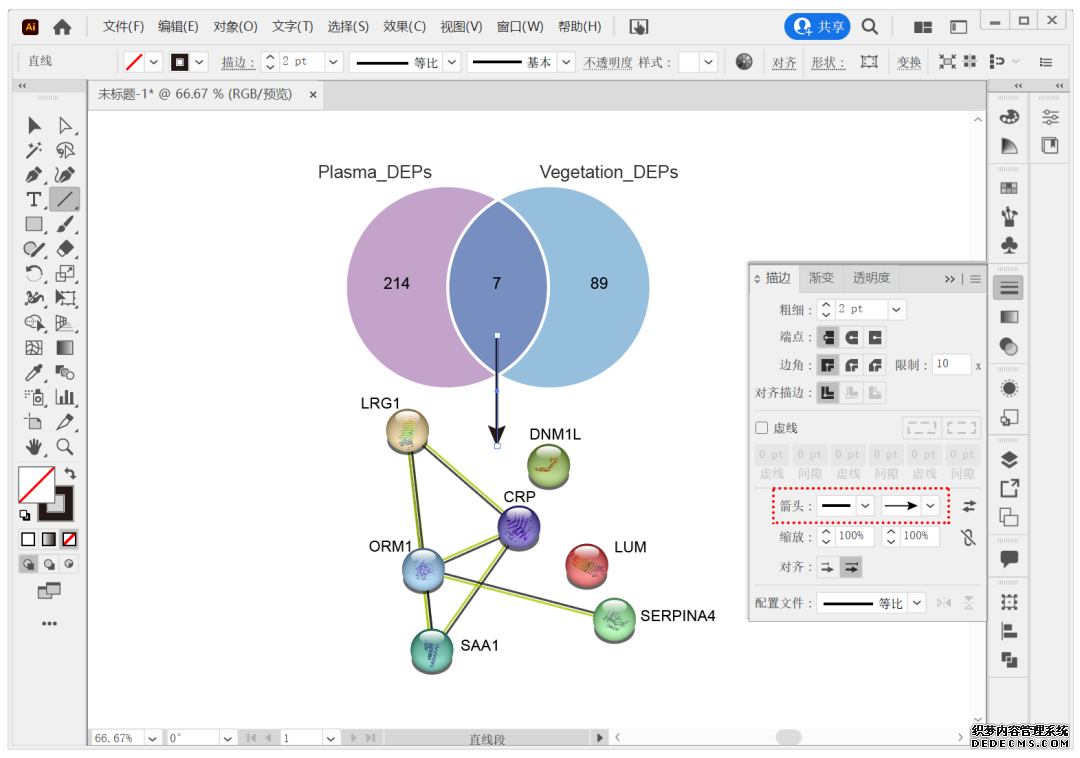
Task: Open the zoom level dropdown
Action: click(x=152, y=738)
